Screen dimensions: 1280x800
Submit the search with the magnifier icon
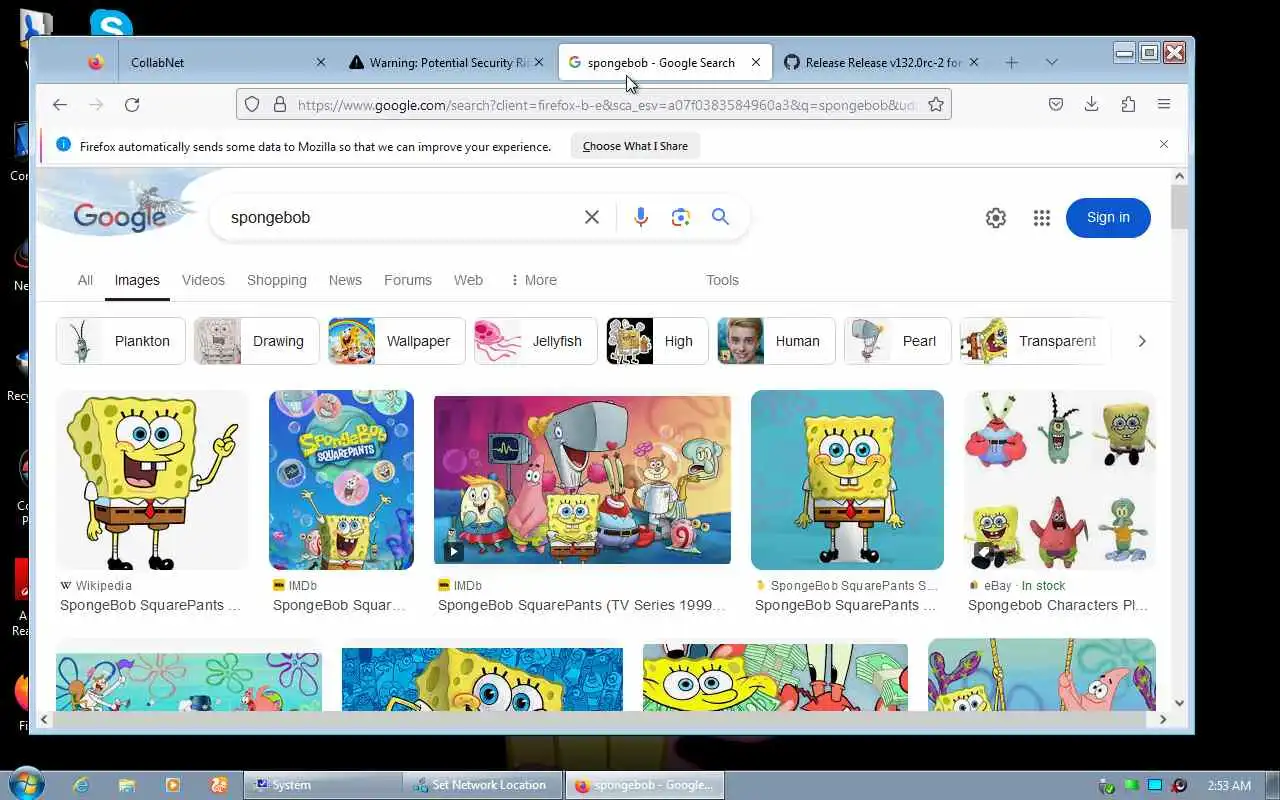coord(720,217)
